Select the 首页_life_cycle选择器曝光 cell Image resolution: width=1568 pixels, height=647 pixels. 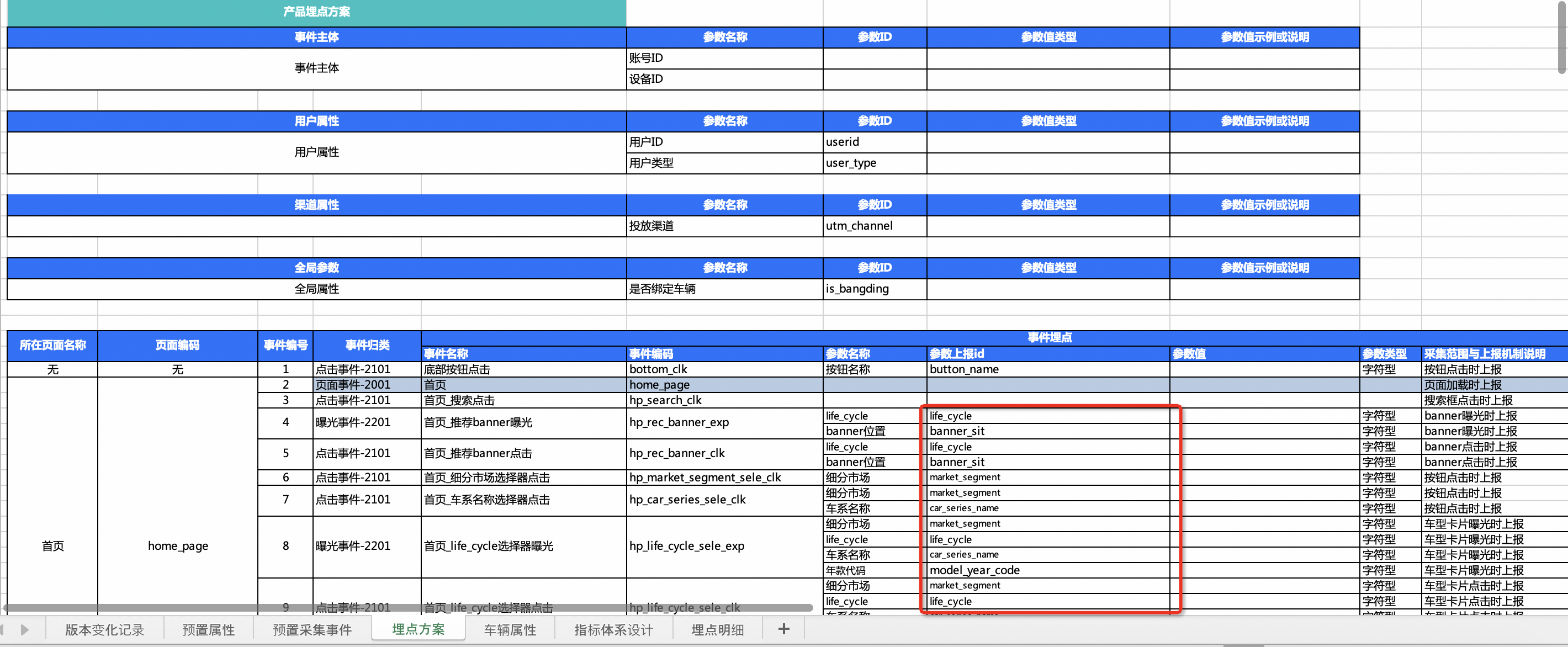(523, 547)
